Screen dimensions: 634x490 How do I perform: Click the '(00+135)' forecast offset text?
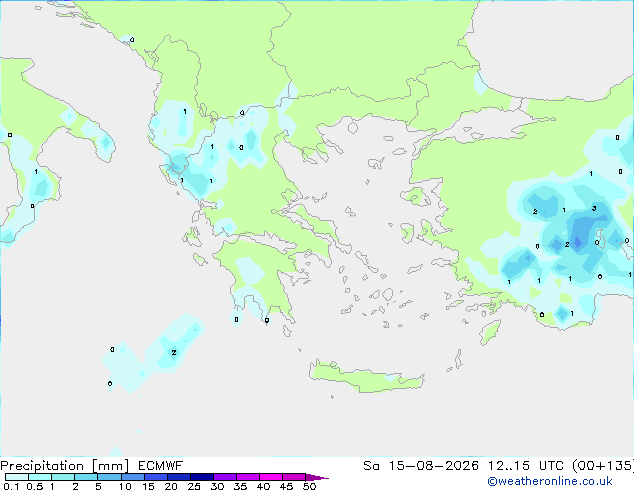click(603, 466)
